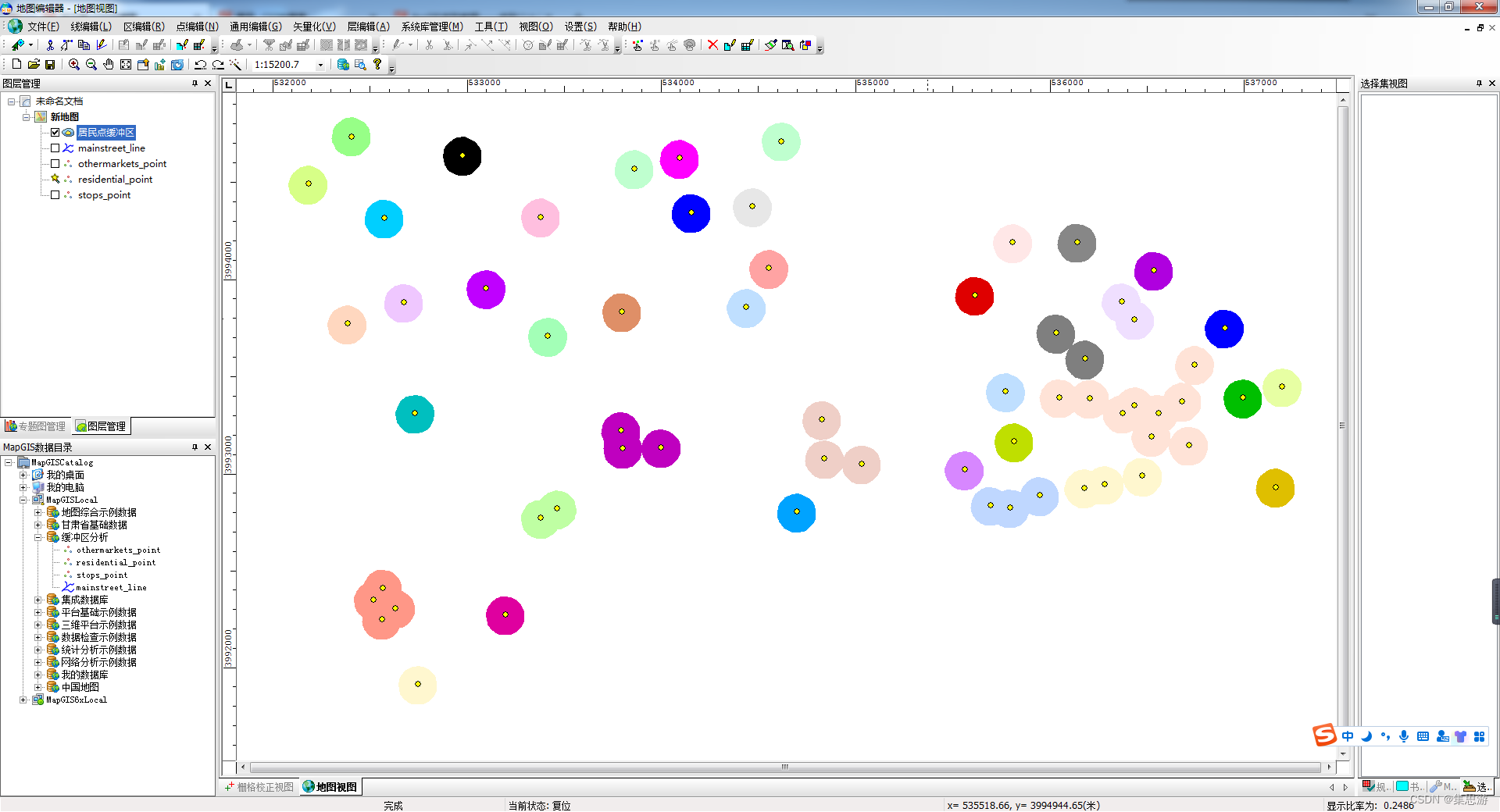Click the copy line icon

(x=84, y=45)
